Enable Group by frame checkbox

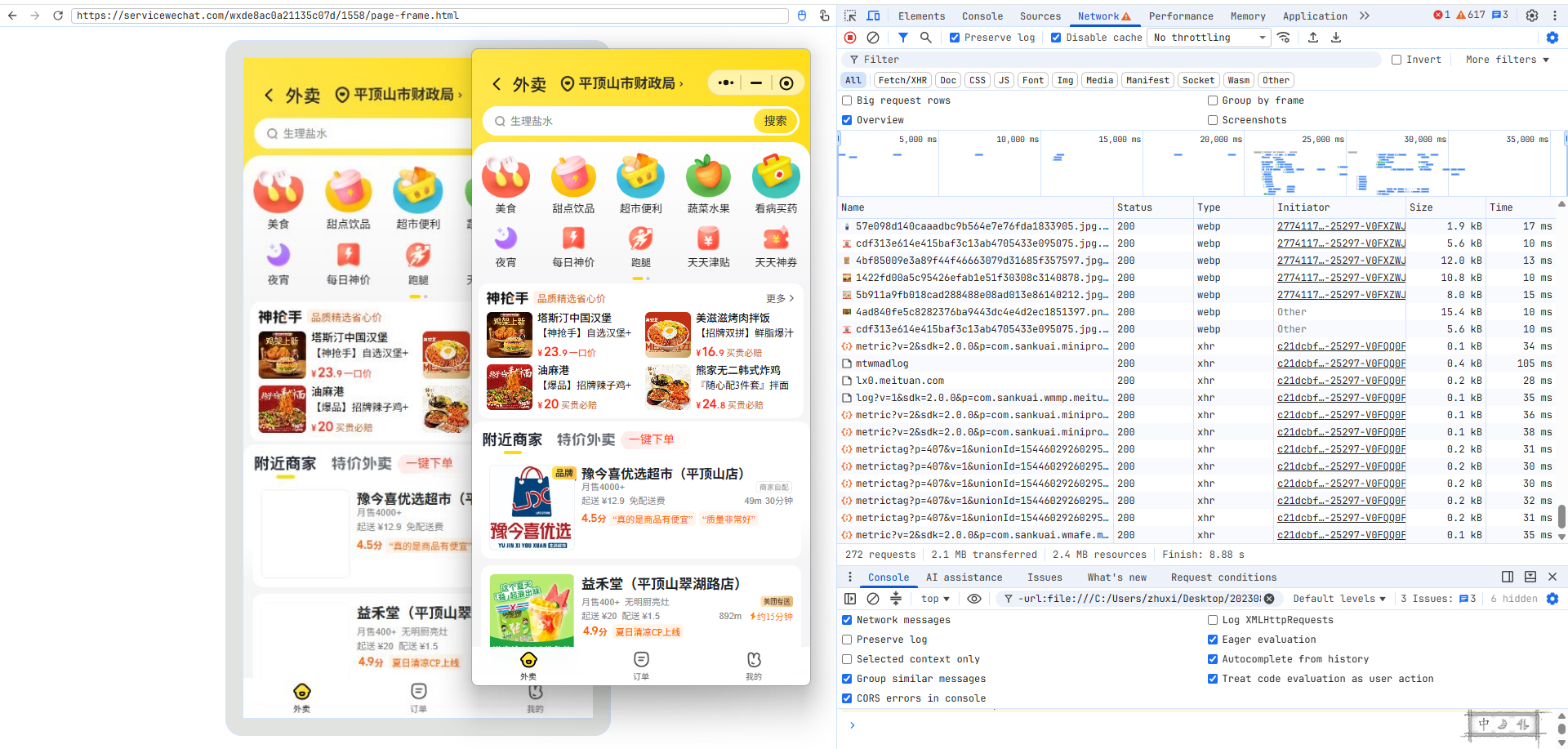coord(1213,100)
